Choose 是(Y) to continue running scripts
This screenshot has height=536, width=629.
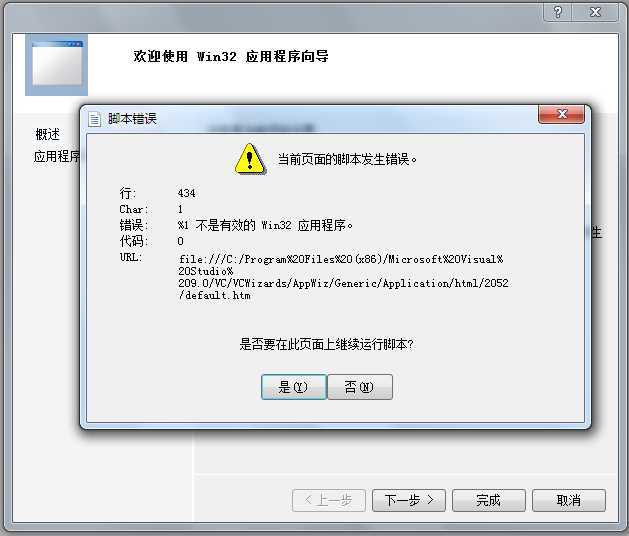pos(294,387)
